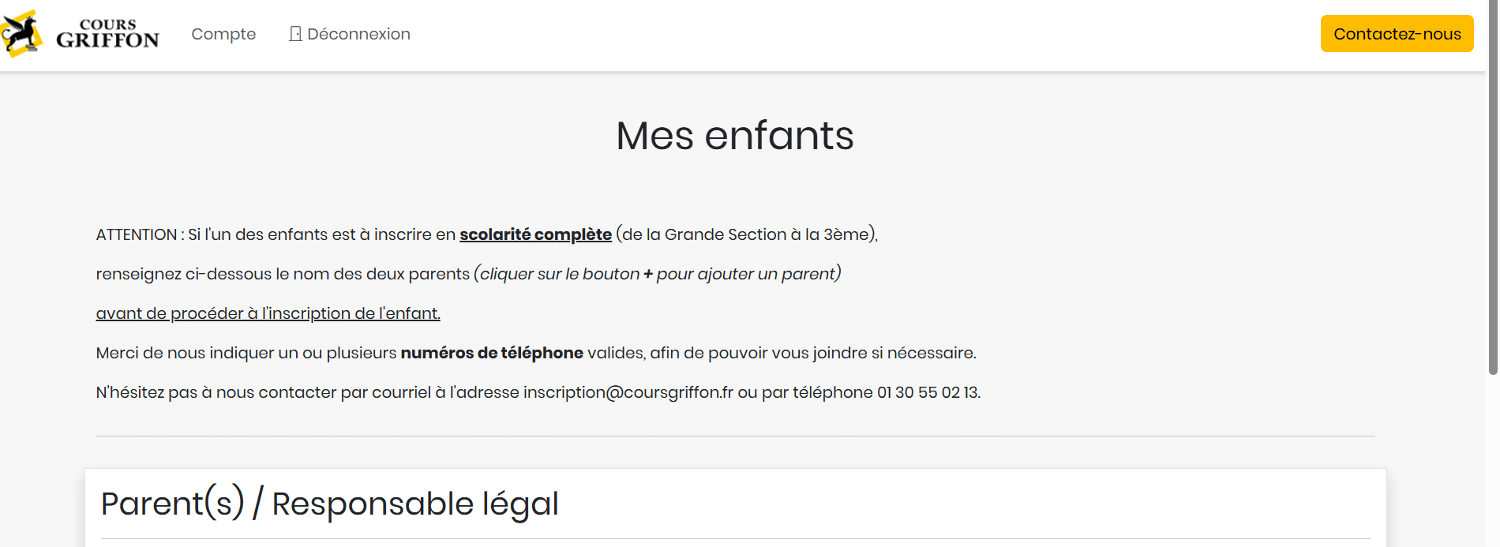Click the "Parent(s) / Responsable légal" heading
Image resolution: width=1500 pixels, height=547 pixels.
pos(330,503)
